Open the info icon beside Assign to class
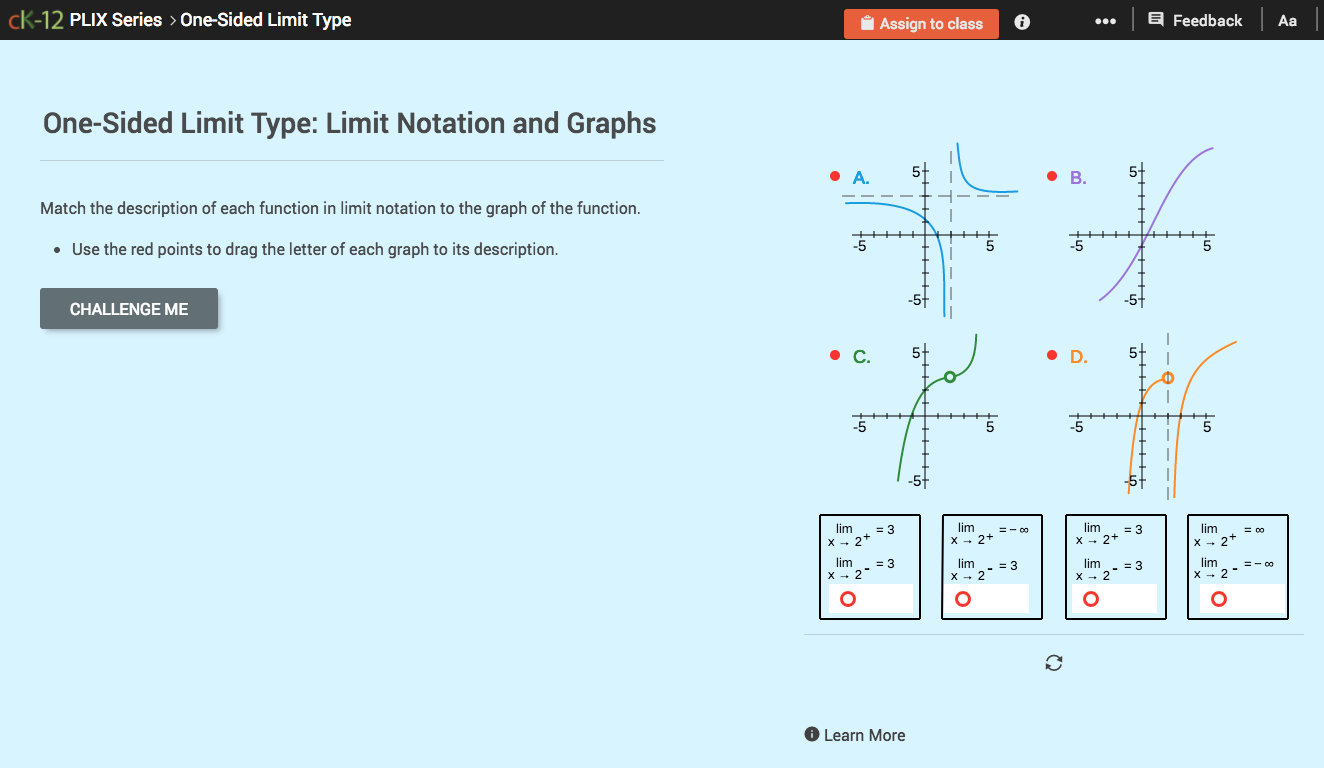The image size is (1324, 768). click(1021, 21)
